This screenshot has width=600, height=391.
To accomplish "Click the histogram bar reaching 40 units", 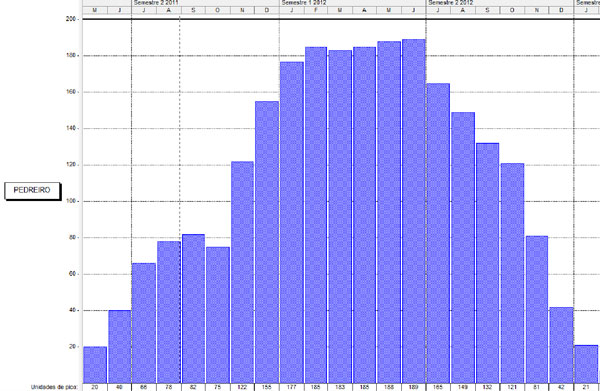I will pyautogui.click(x=119, y=346).
